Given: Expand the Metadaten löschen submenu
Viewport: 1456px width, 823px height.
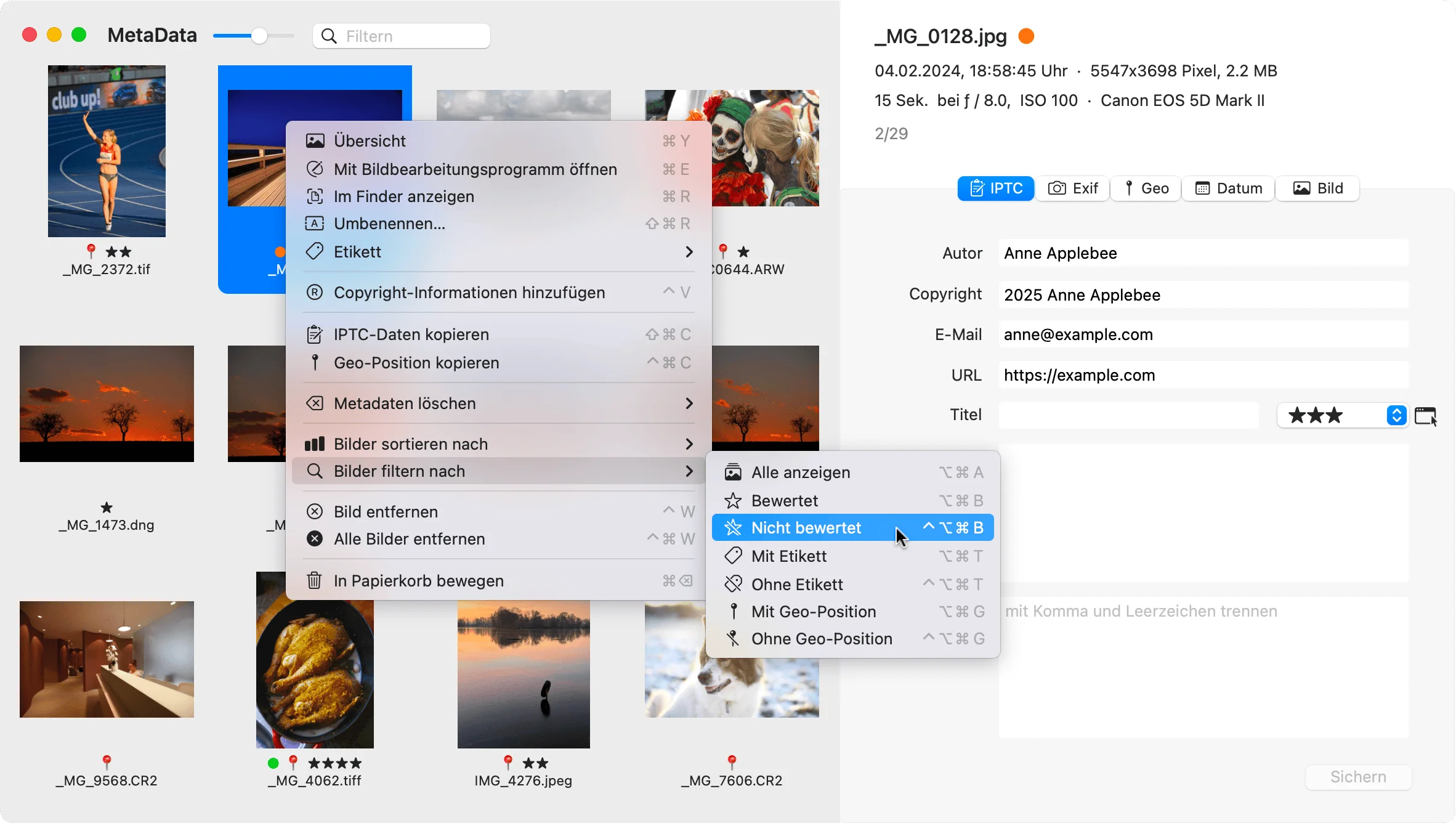Looking at the screenshot, I should coord(499,403).
